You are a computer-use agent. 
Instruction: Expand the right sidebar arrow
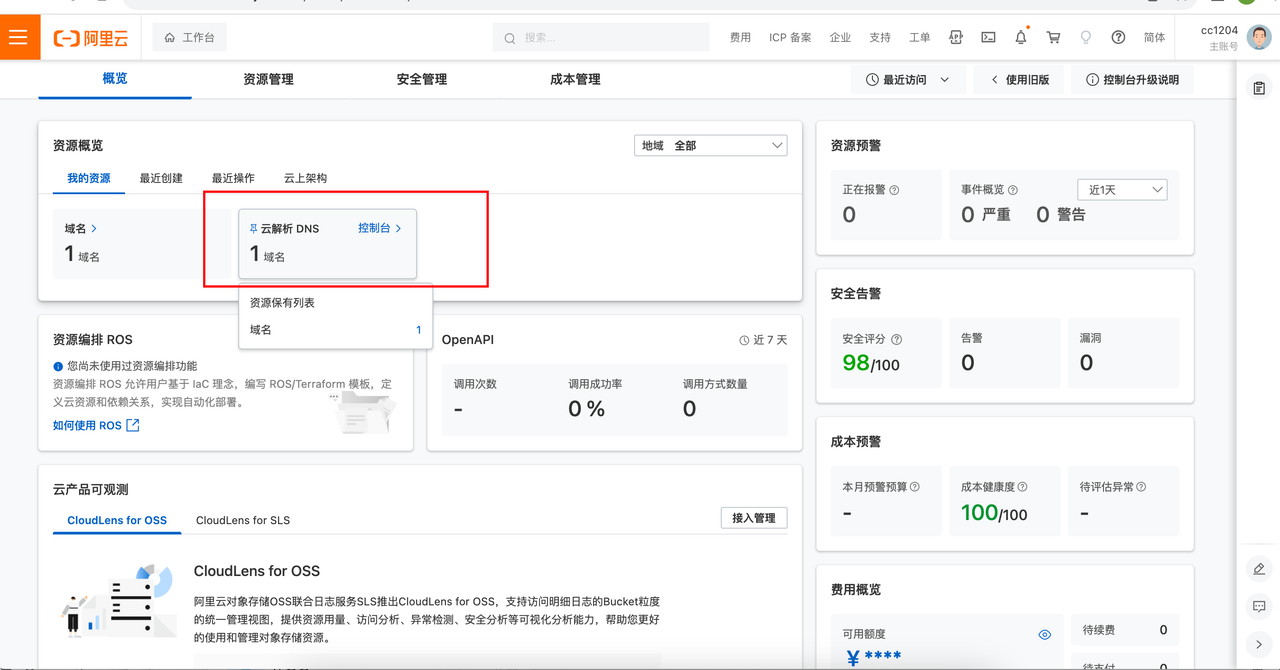1259,644
